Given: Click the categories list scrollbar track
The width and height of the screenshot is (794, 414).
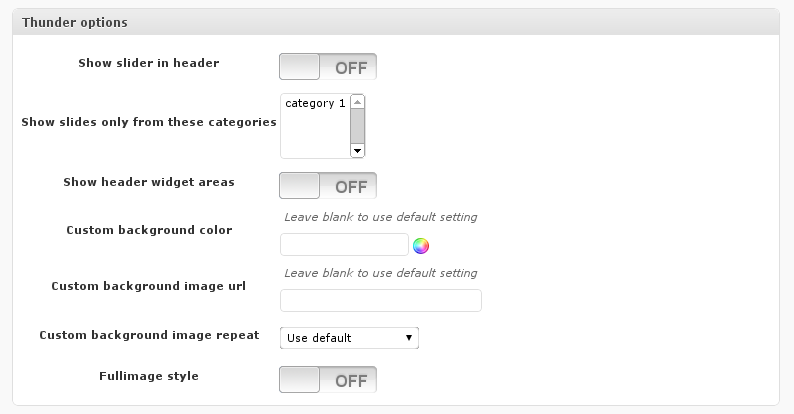Looking at the screenshot, I should pyautogui.click(x=358, y=127).
